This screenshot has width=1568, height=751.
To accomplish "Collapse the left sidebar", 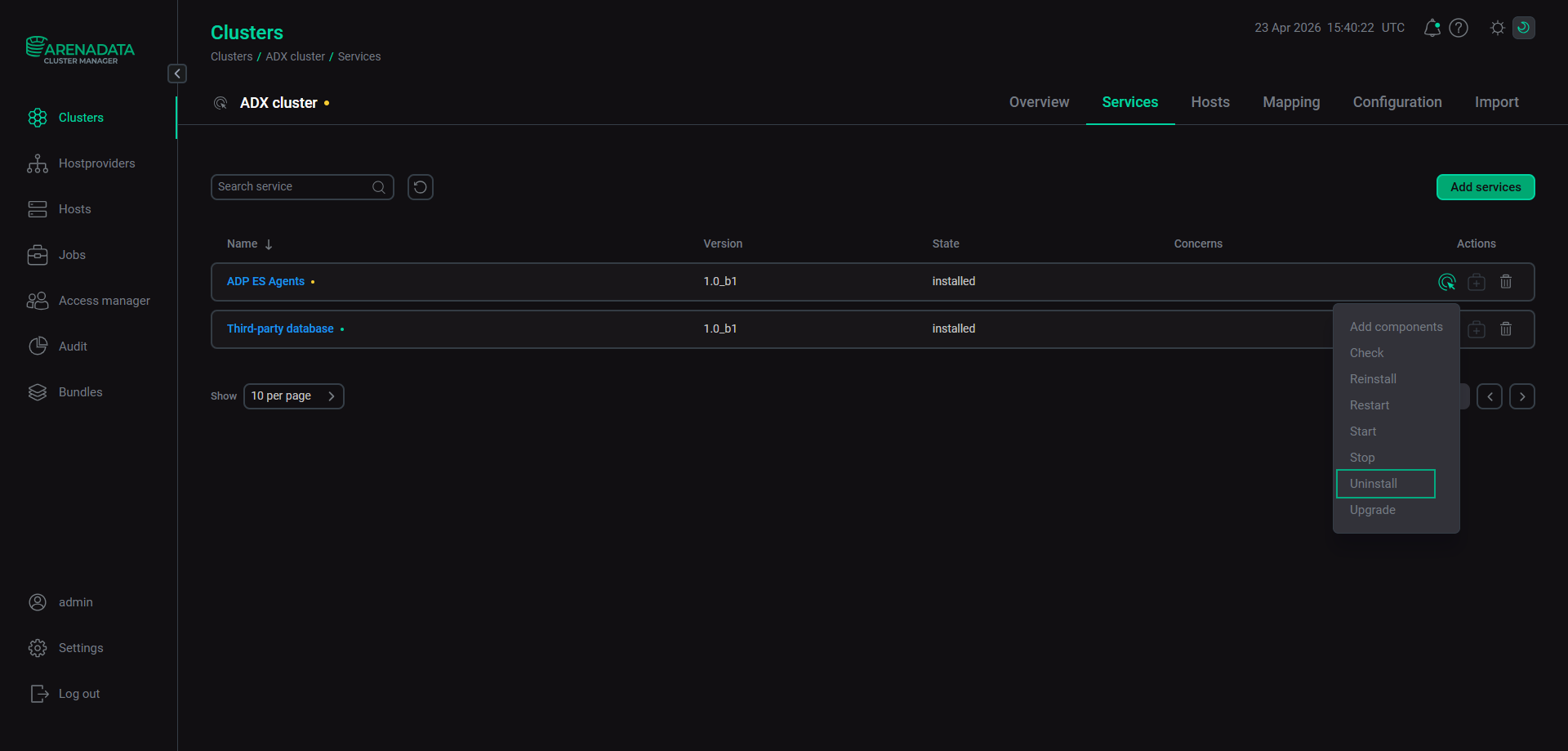I will click(x=177, y=74).
